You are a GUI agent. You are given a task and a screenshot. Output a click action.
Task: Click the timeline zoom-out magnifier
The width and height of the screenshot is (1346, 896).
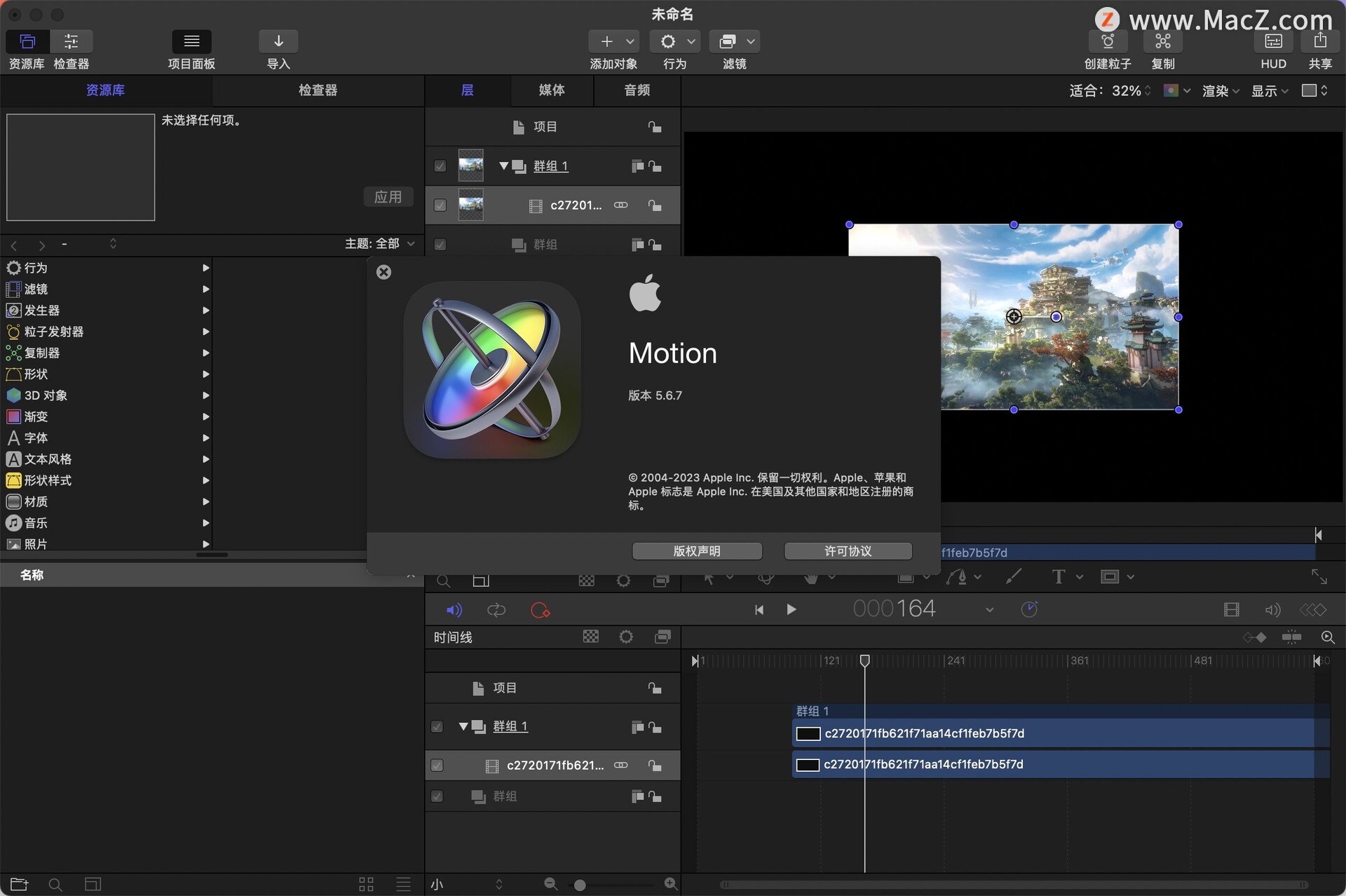click(x=551, y=884)
